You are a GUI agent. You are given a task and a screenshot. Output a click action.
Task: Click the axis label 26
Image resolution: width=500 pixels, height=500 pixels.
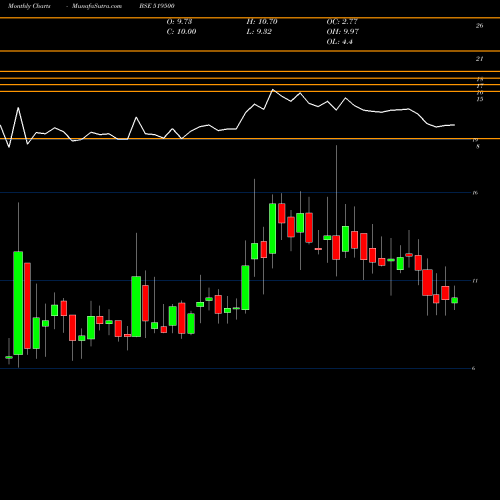tap(479, 26)
